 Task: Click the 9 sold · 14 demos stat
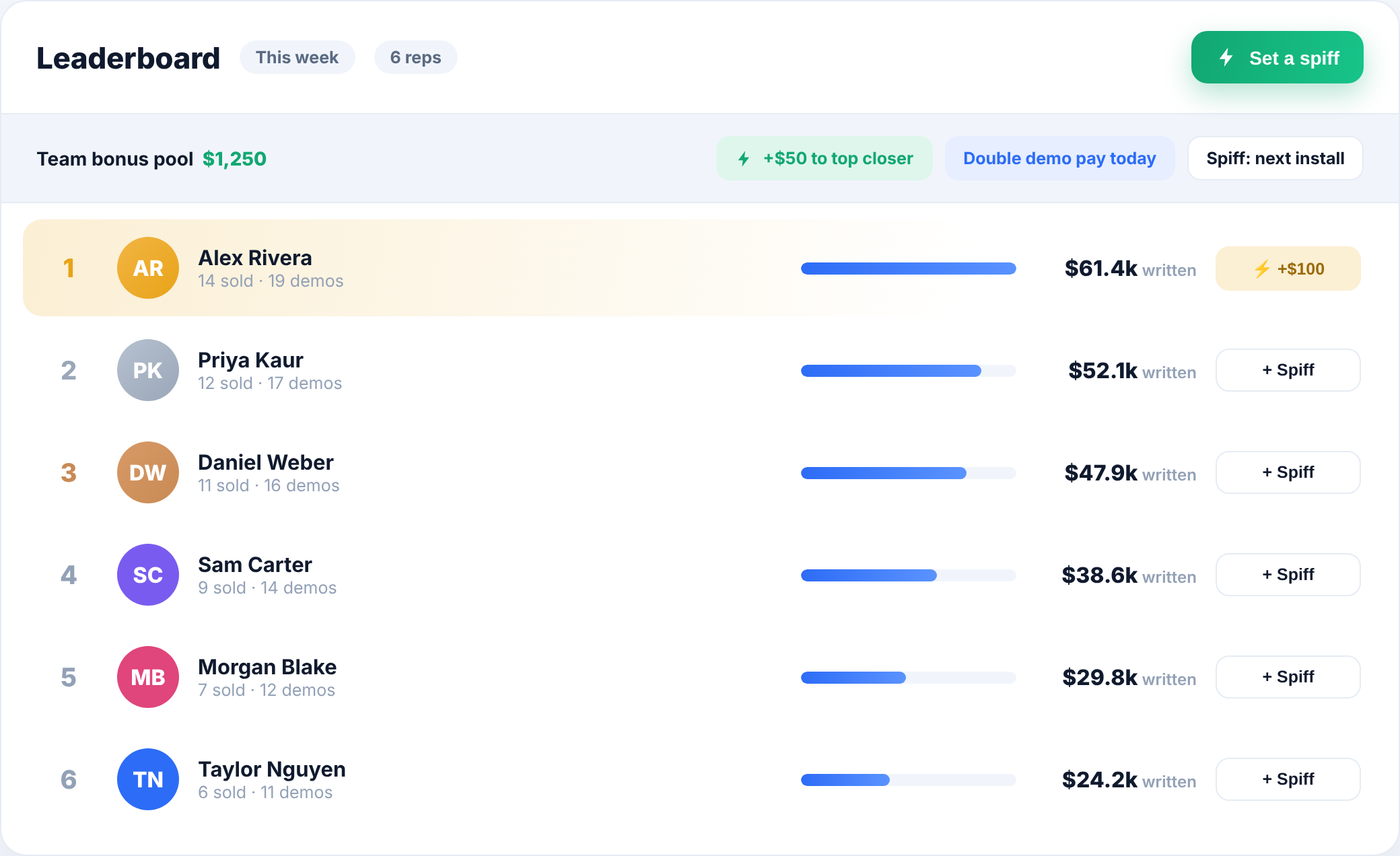pos(267,587)
